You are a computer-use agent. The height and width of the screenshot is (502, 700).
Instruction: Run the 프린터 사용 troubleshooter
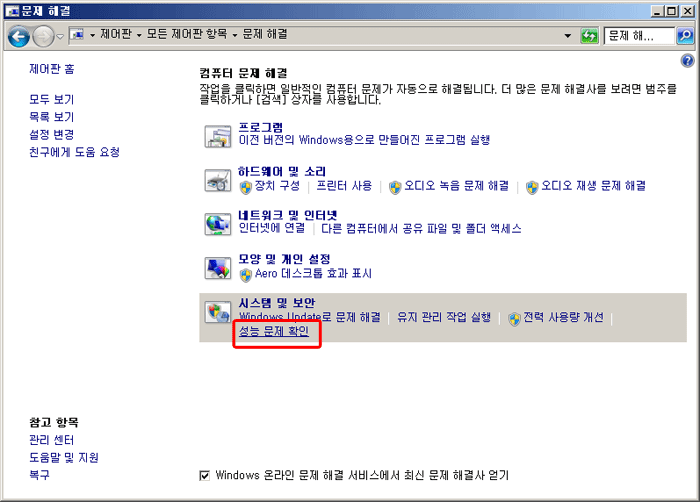pyautogui.click(x=344, y=186)
